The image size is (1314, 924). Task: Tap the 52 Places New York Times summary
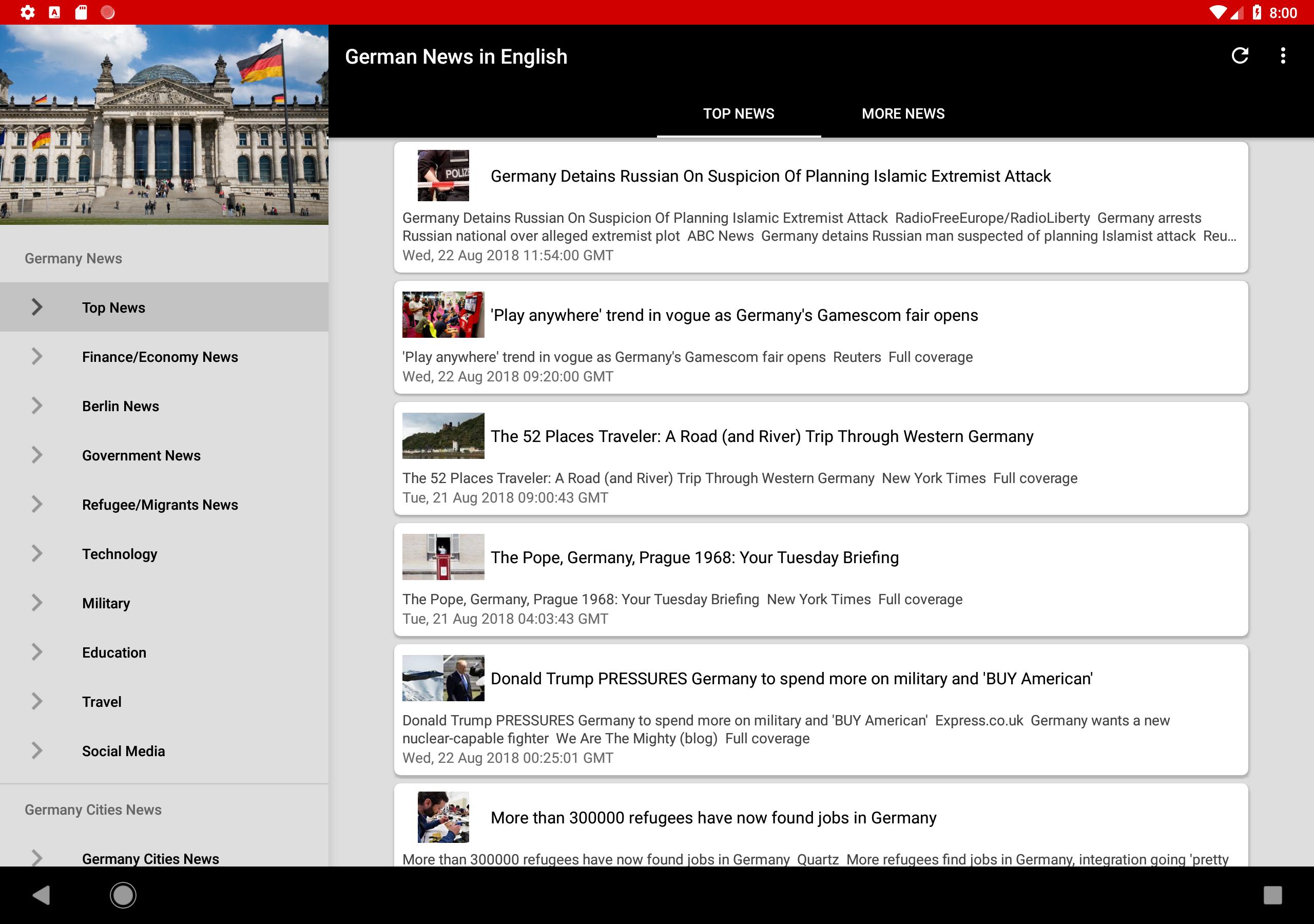740,478
